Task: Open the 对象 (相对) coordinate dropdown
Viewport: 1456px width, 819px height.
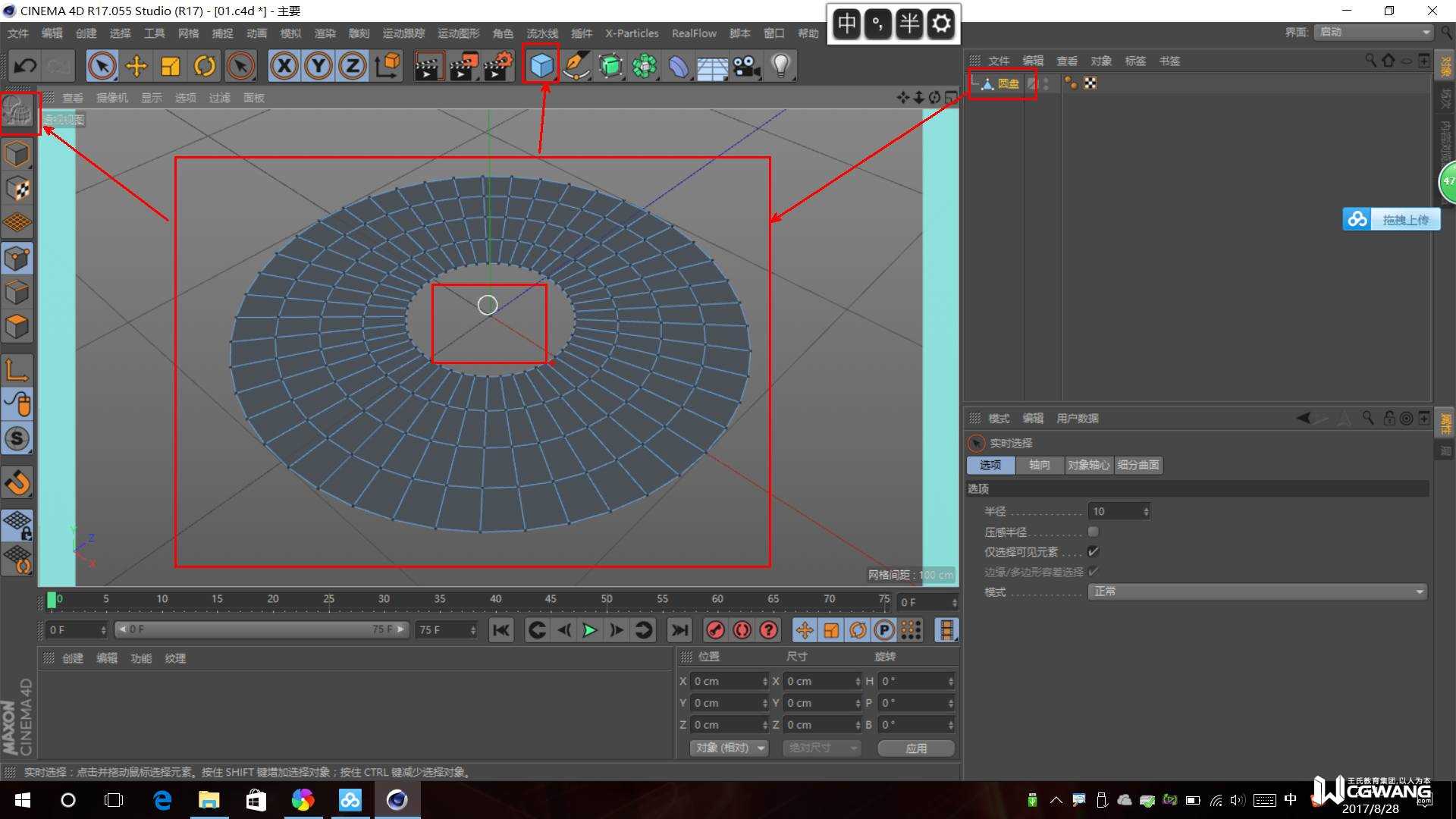Action: pyautogui.click(x=728, y=748)
